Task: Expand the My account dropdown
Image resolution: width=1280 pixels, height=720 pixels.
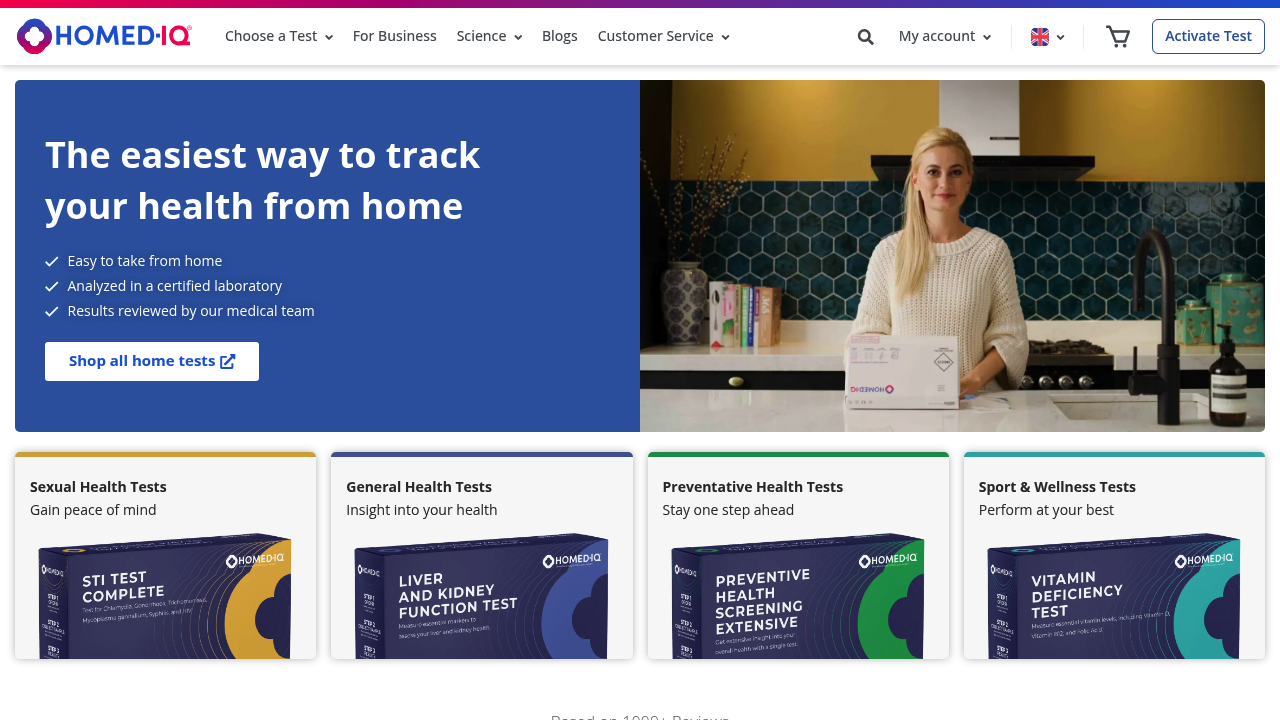Action: [x=943, y=36]
